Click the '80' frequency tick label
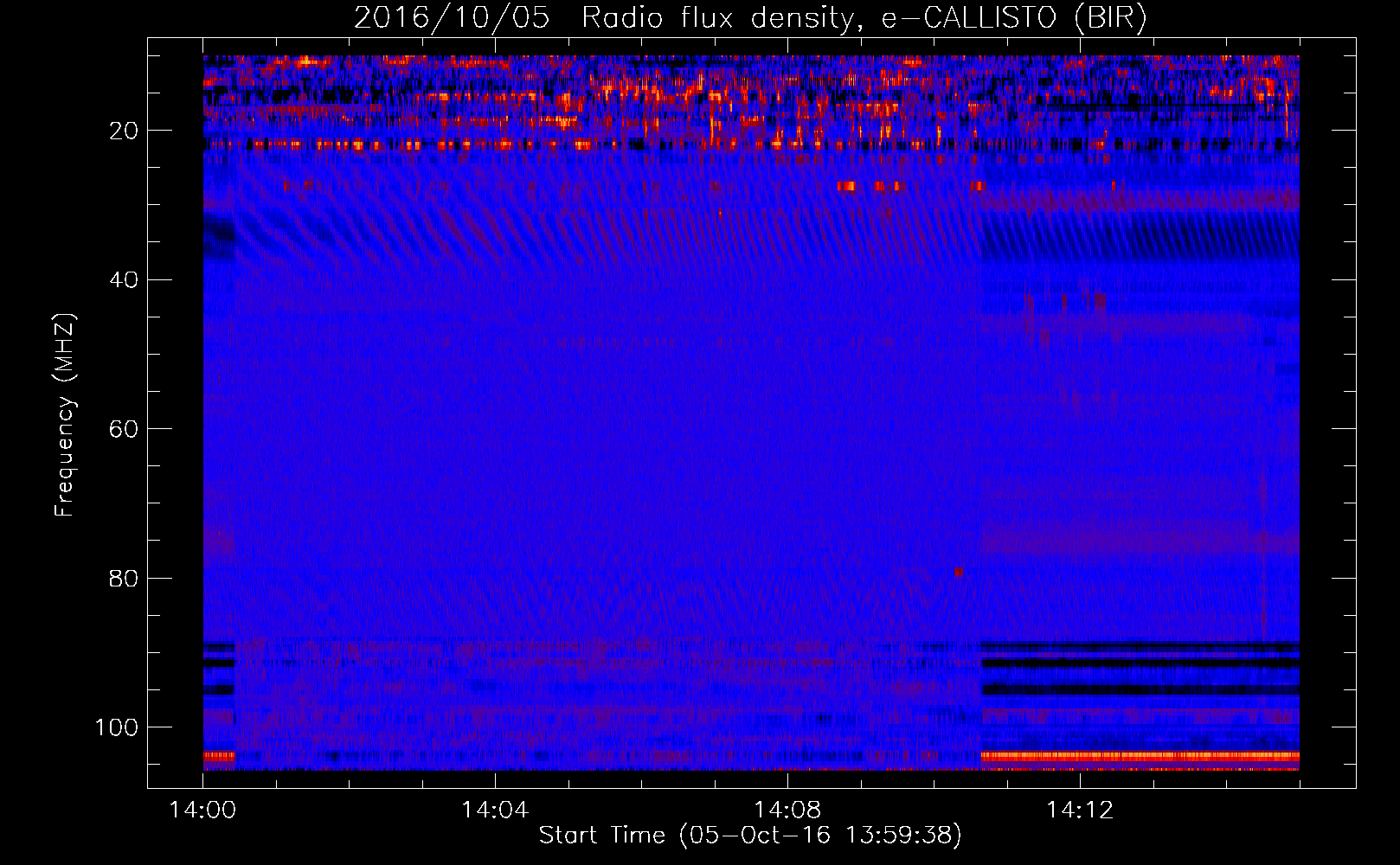Screen dimensions: 1400x865 [125, 579]
